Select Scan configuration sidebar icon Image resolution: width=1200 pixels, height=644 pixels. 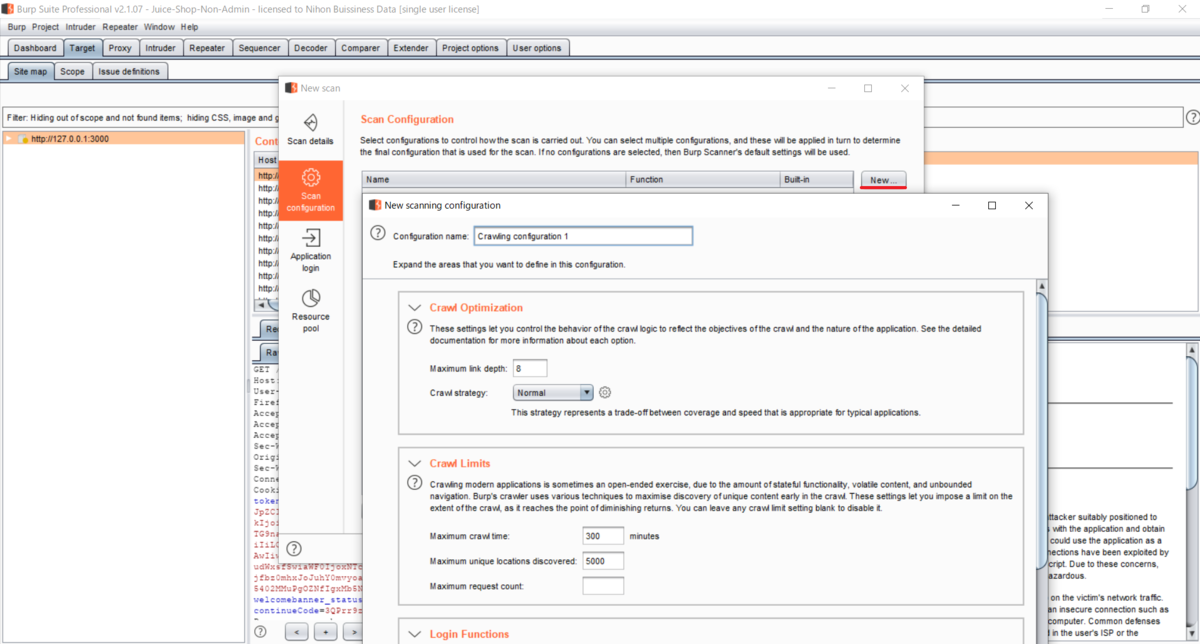(x=311, y=177)
